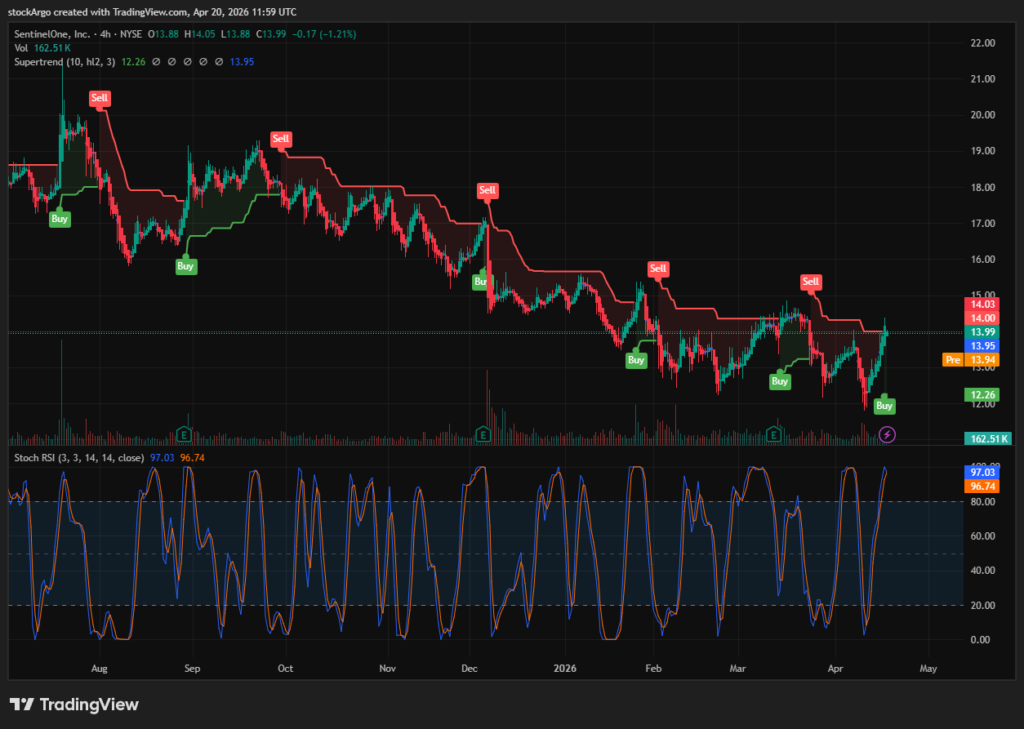Click the 60.00 level on the Stoch RSI scale

(983, 536)
